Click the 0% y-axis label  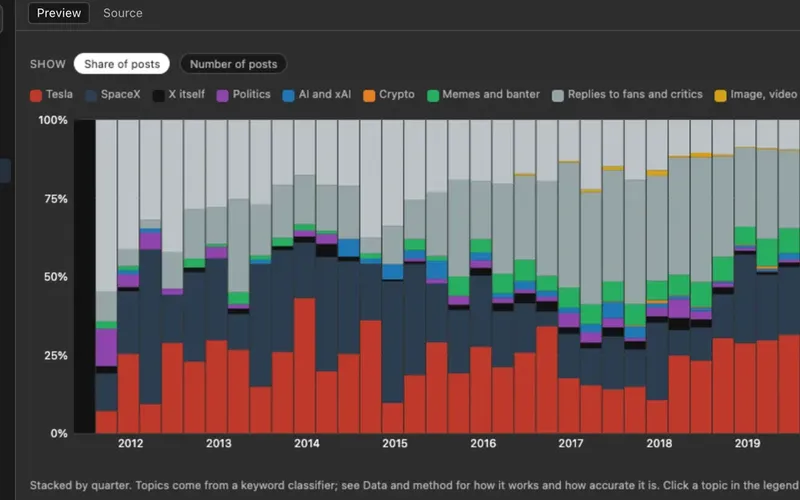click(x=59, y=434)
